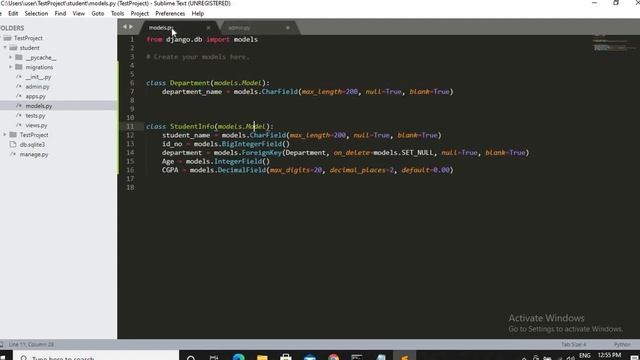Open the Edit menu
Viewport: 640px width, 360px height.
[13, 13]
